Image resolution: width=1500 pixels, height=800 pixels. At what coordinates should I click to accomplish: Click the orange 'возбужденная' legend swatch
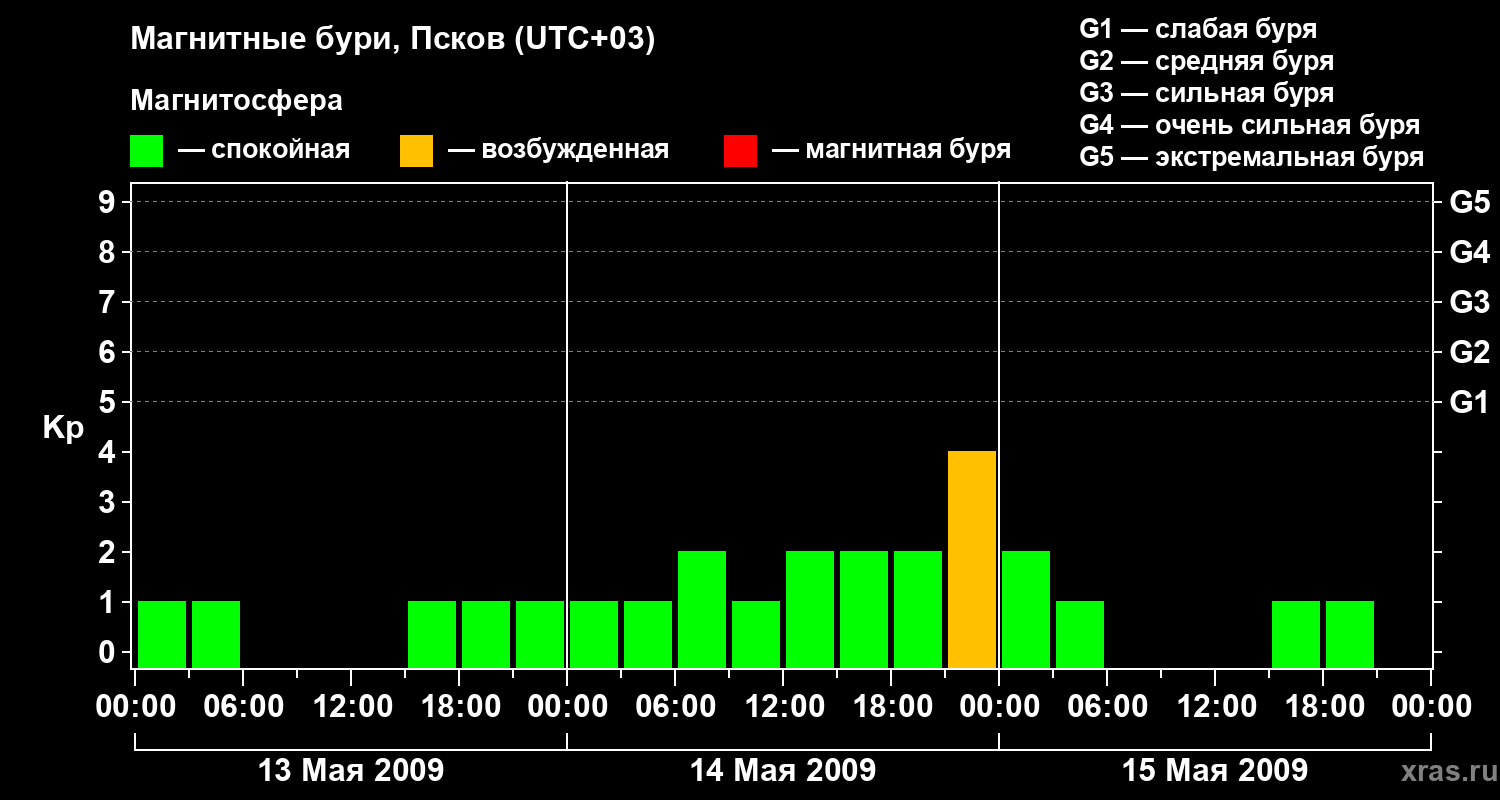(x=416, y=151)
